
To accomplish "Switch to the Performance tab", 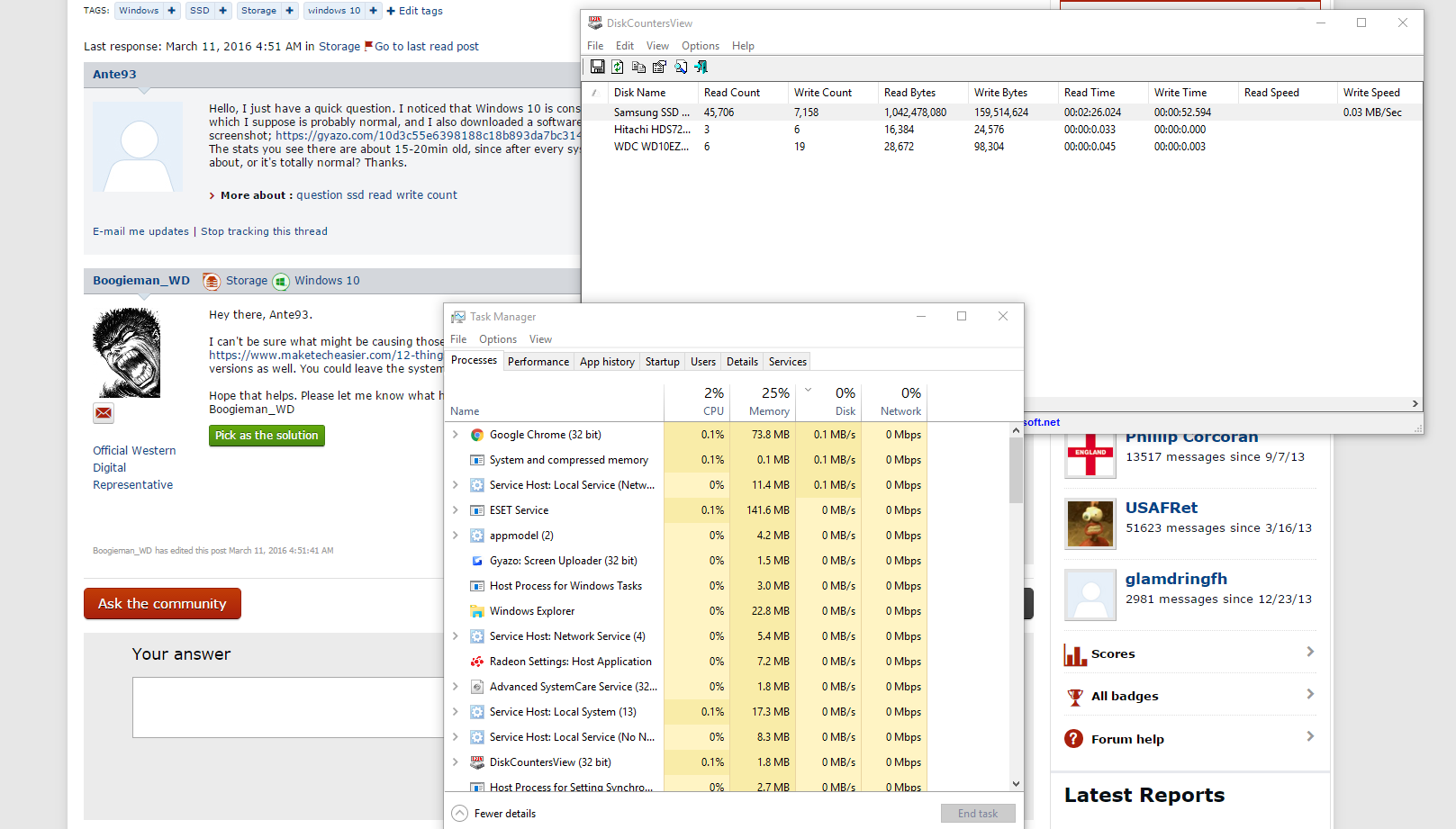I will [x=538, y=362].
